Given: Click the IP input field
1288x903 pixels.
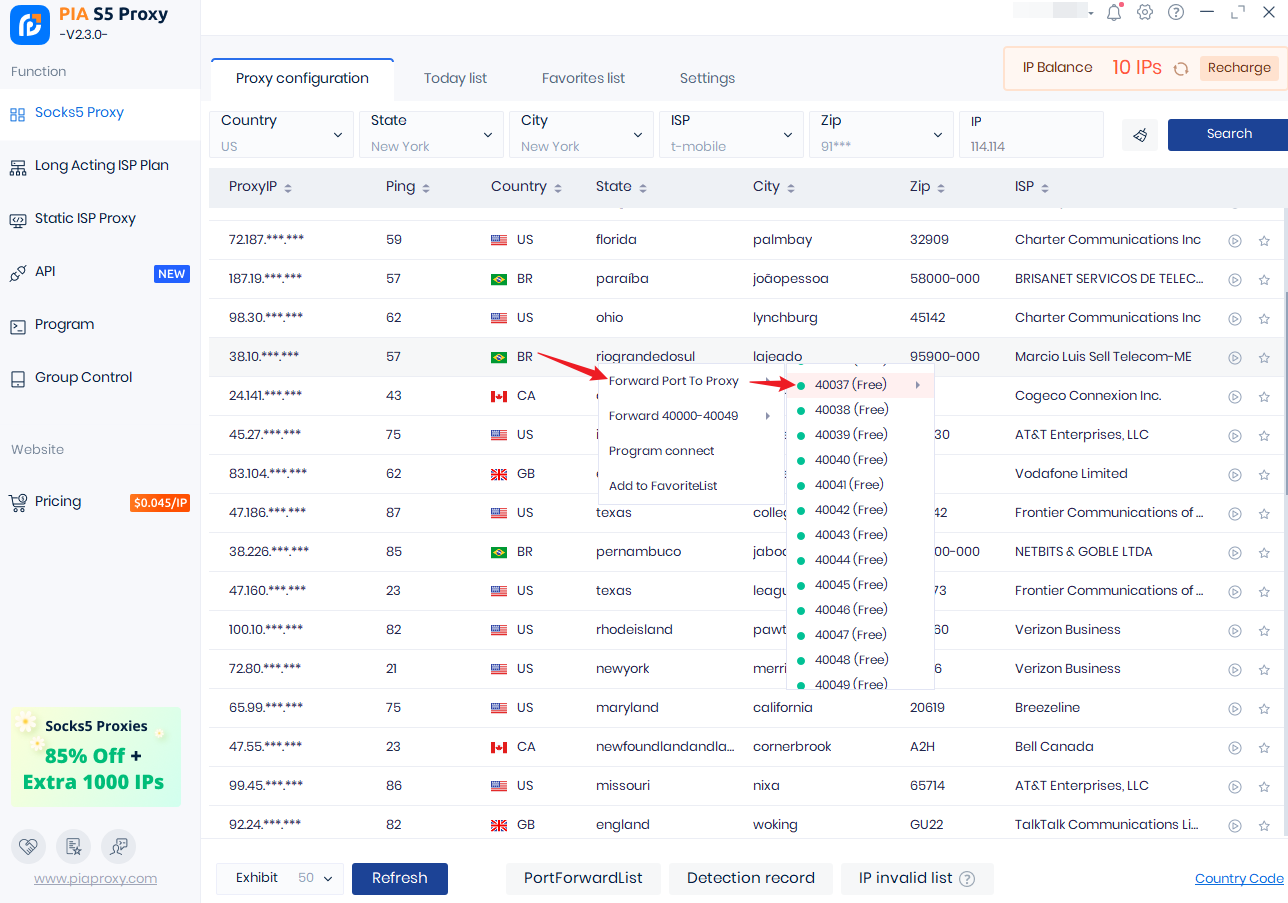Looking at the screenshot, I should [x=1030, y=146].
